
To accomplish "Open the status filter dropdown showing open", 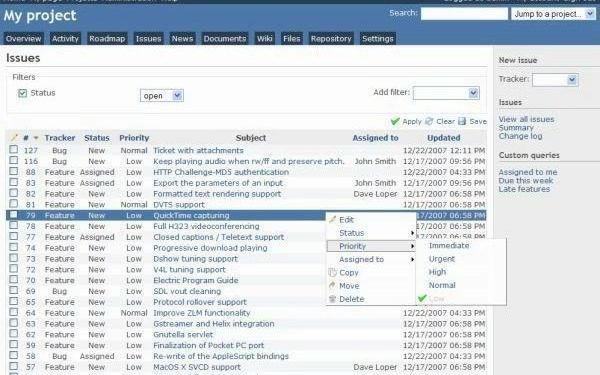I will click(161, 96).
